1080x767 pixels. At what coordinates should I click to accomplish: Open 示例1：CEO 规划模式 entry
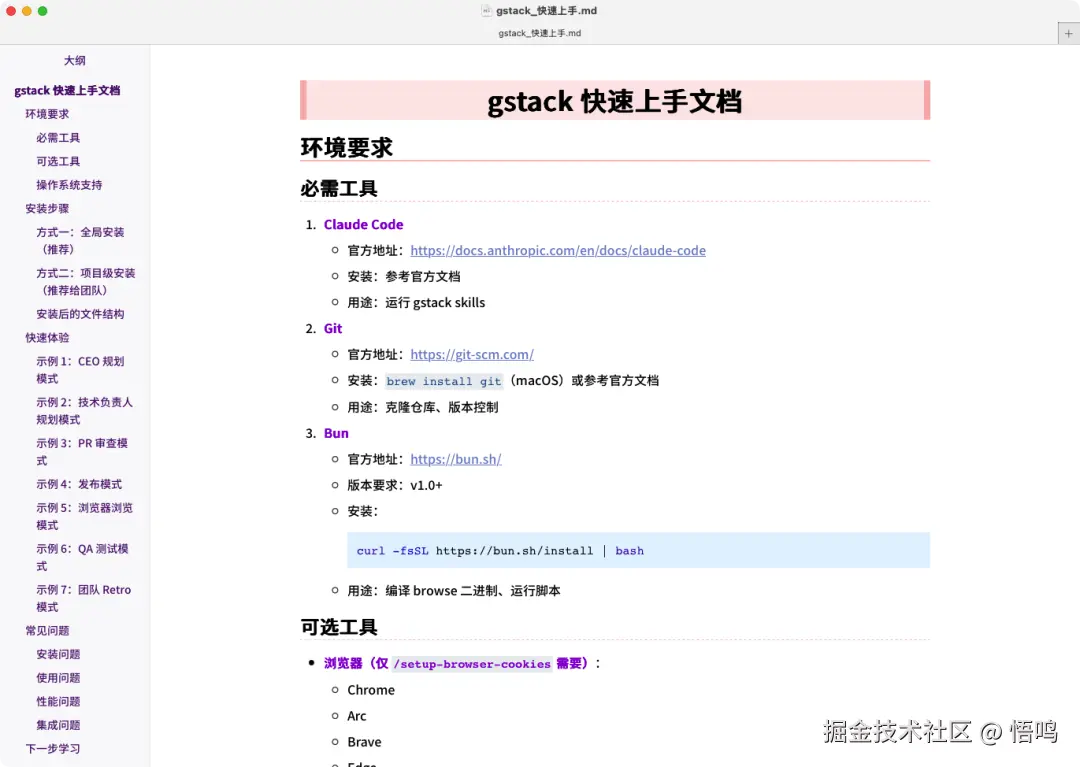(x=80, y=369)
